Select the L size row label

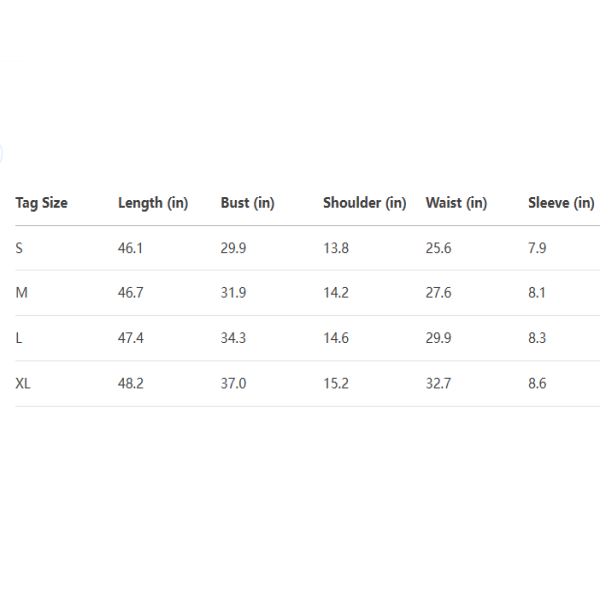(19, 338)
